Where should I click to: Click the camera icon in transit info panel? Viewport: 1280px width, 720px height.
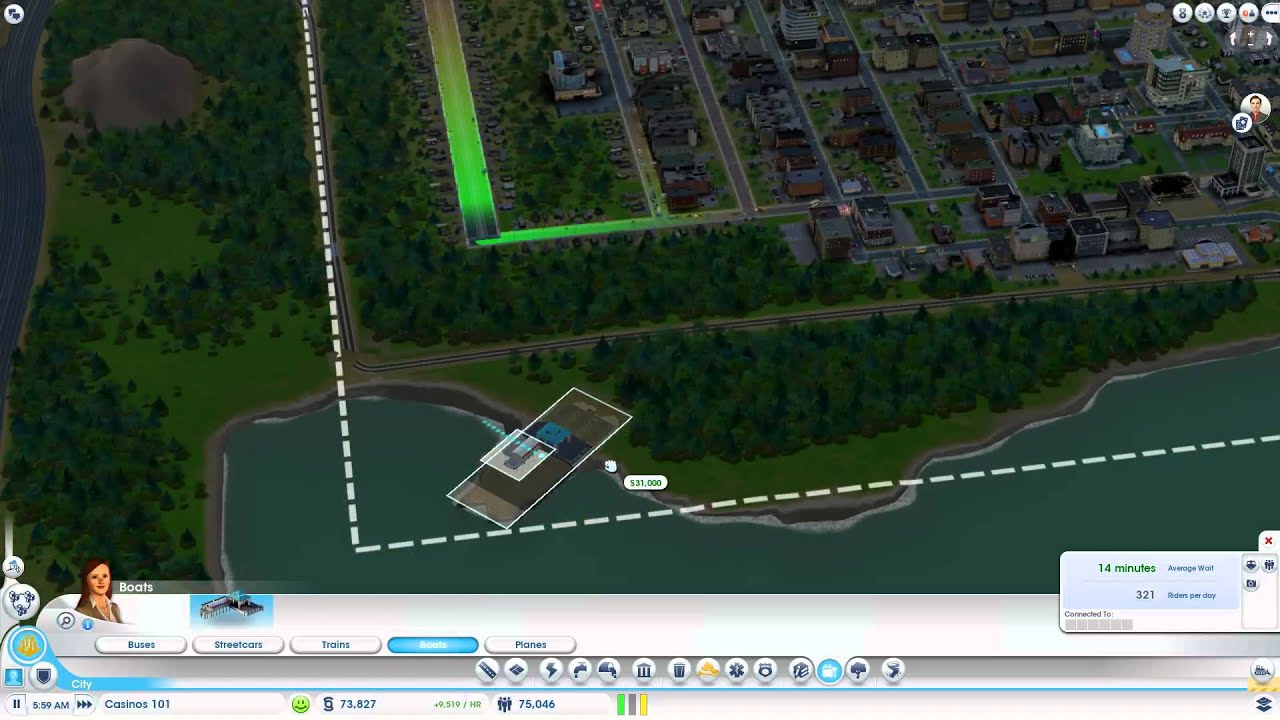pyautogui.click(x=1251, y=584)
